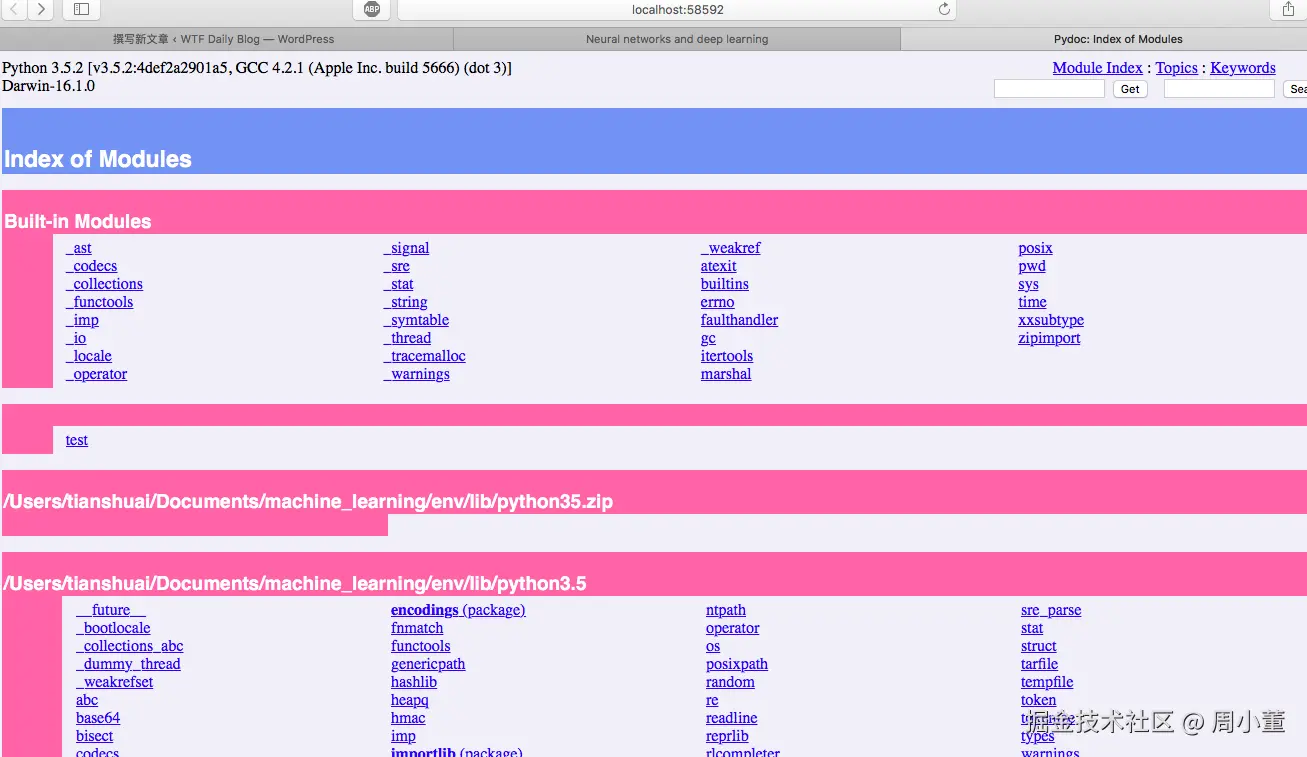This screenshot has width=1307, height=757.
Task: Open the test module link
Action: point(77,440)
